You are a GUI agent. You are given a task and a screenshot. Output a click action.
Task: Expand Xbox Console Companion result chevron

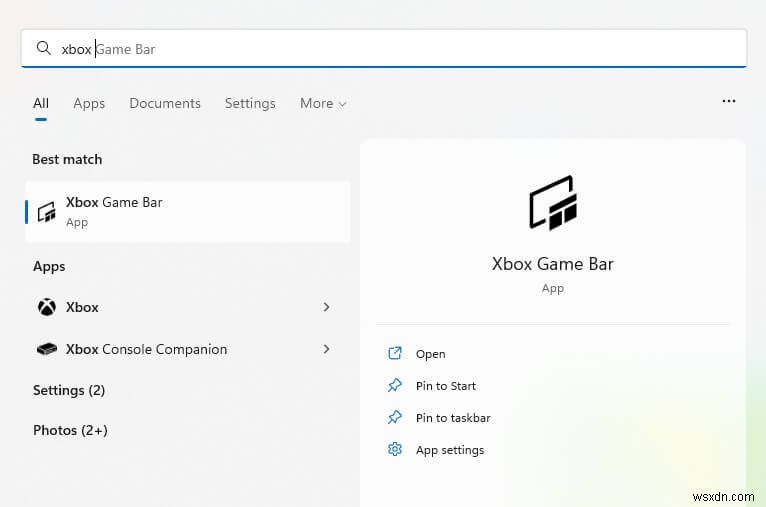[x=326, y=349]
